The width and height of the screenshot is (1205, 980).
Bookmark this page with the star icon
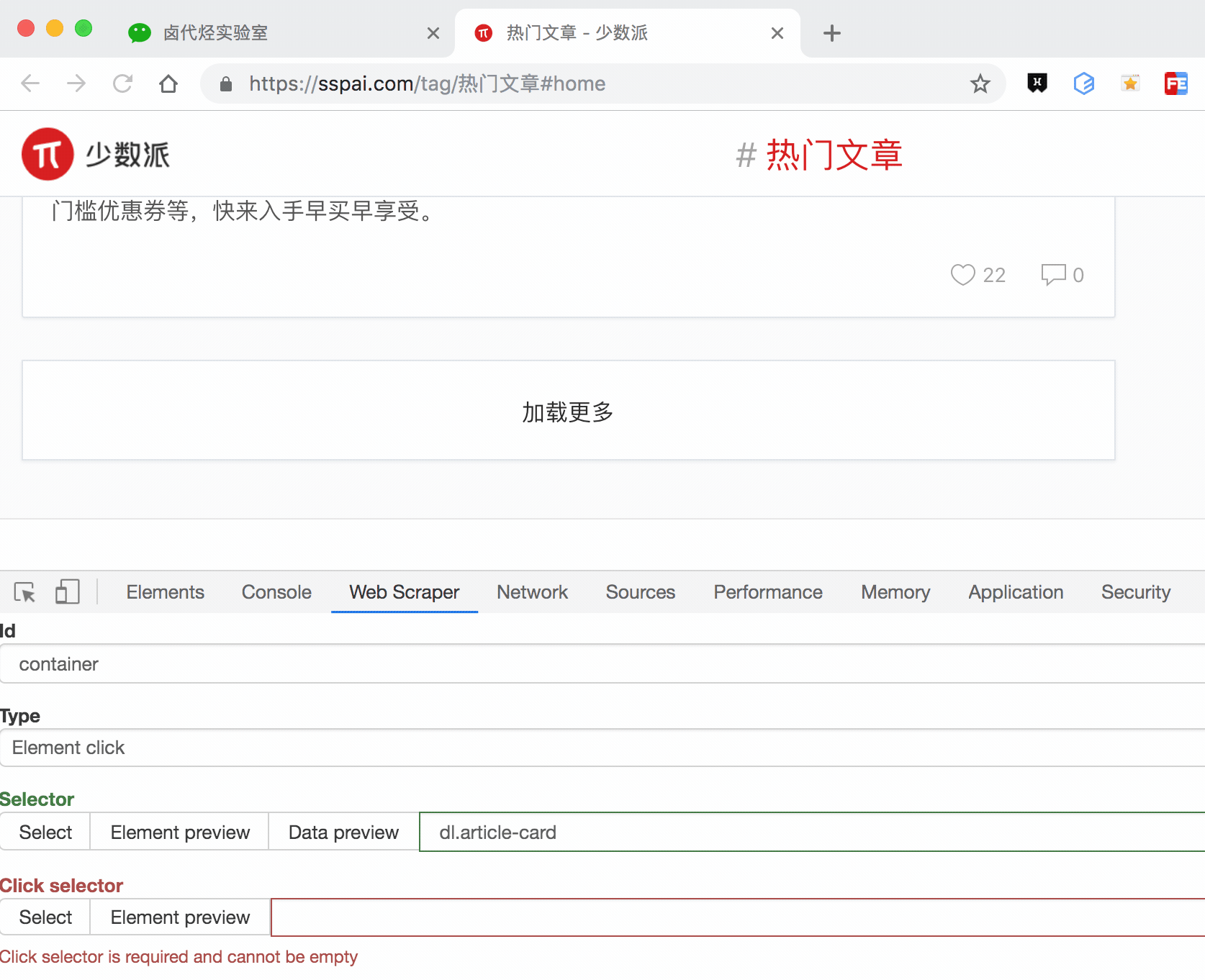coord(980,83)
